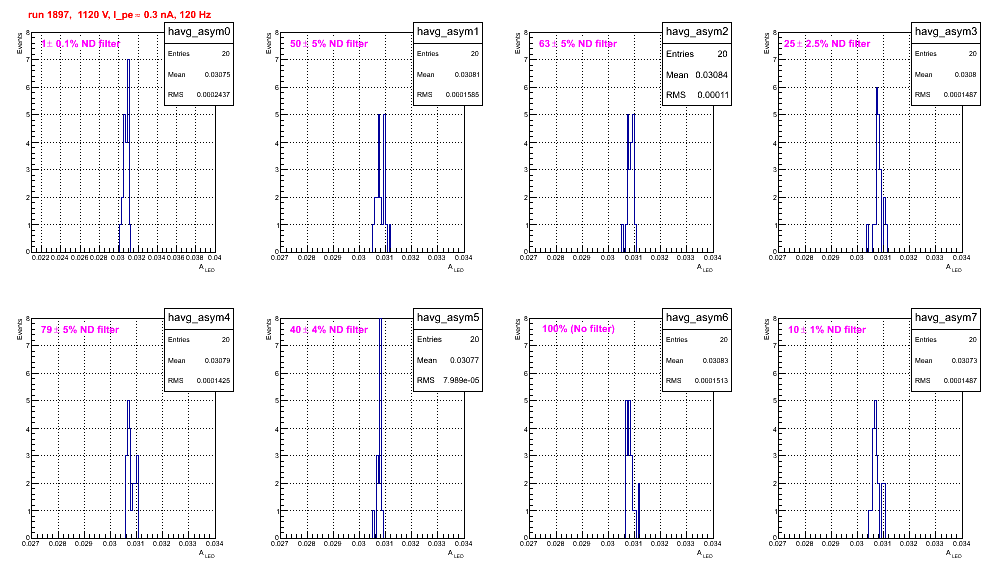996x572 pixels.
Task: Select the havg_asym4 stats box title
Action: coord(199,318)
